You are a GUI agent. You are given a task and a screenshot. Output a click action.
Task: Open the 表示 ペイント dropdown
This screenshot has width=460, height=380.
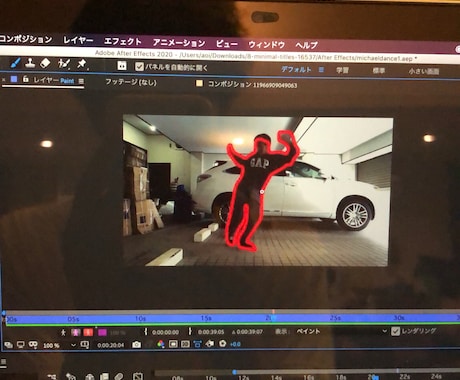point(341,331)
